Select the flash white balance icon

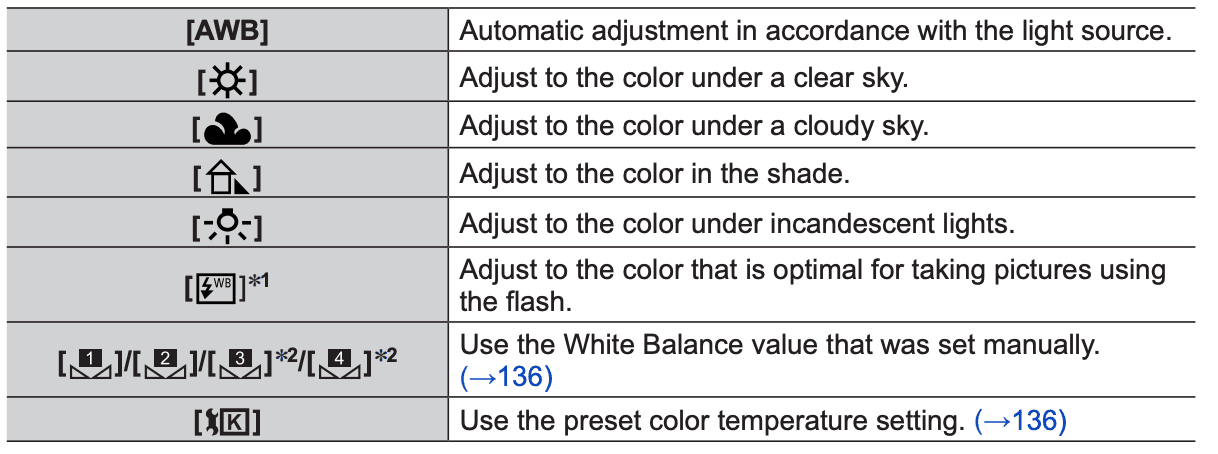coord(220,281)
